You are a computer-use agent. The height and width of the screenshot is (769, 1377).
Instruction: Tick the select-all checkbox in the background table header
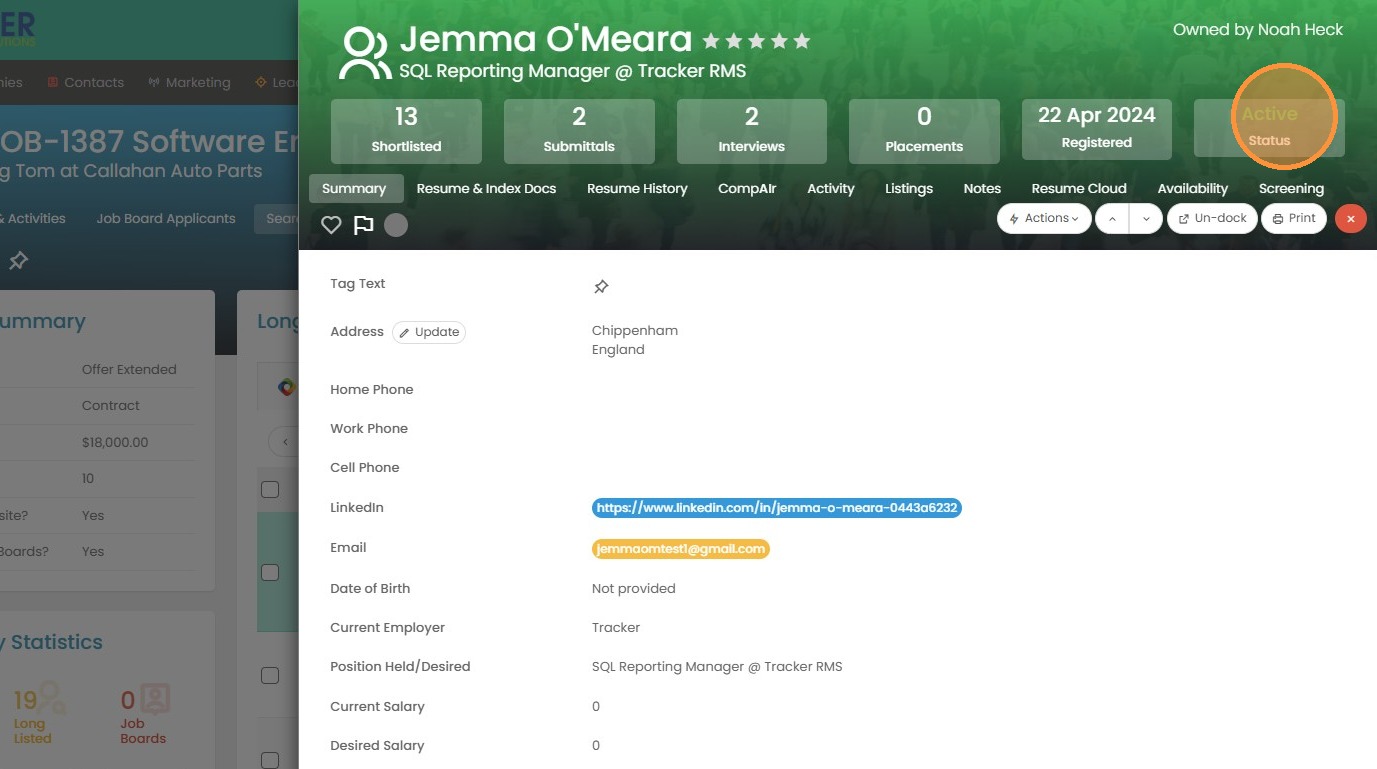[x=270, y=489]
